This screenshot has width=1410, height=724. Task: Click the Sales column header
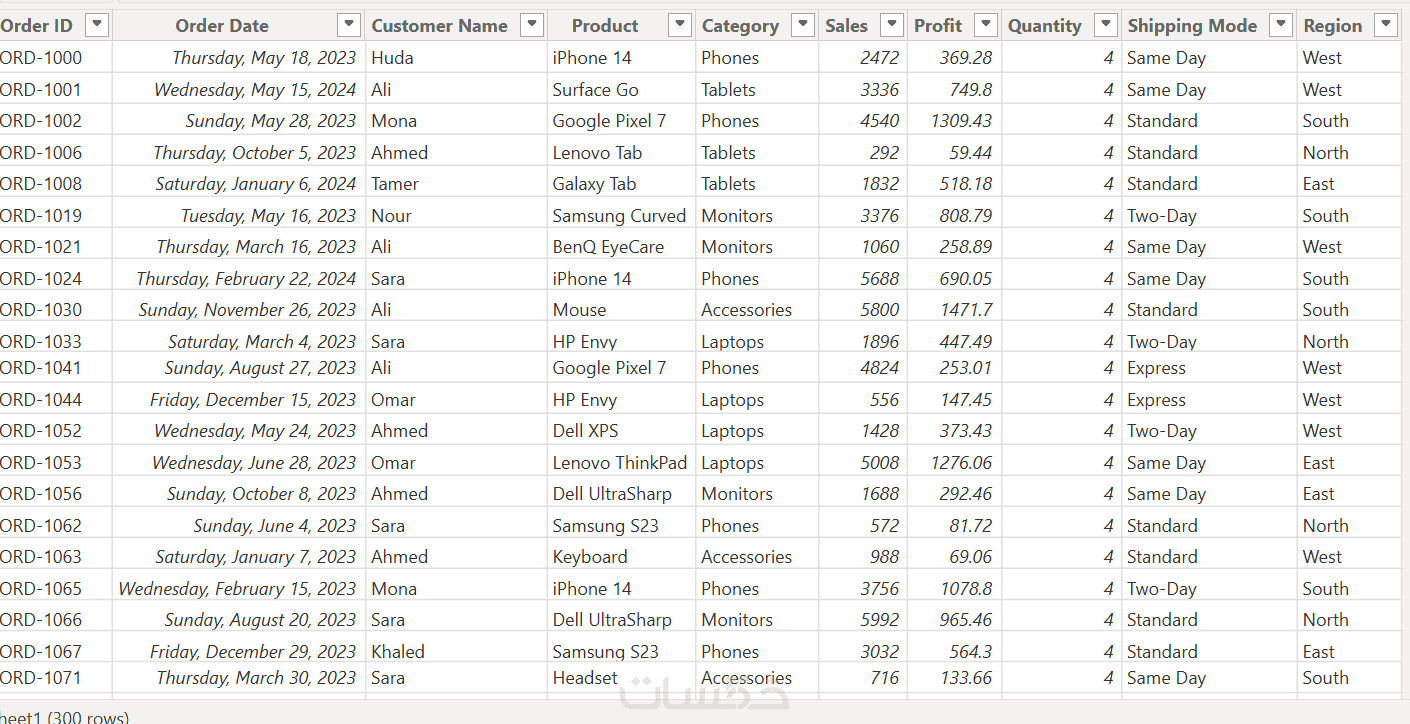coord(846,26)
